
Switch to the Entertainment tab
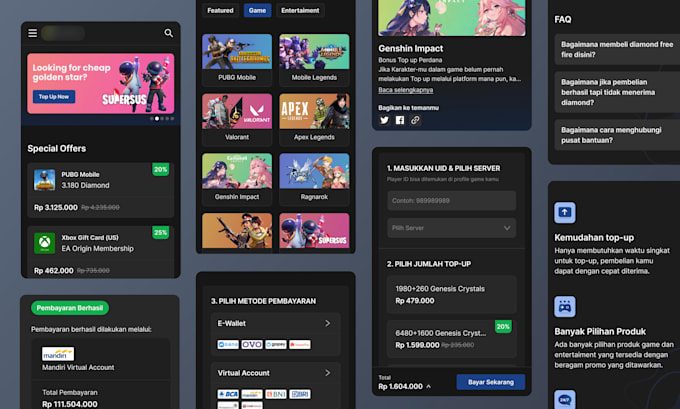pos(300,10)
